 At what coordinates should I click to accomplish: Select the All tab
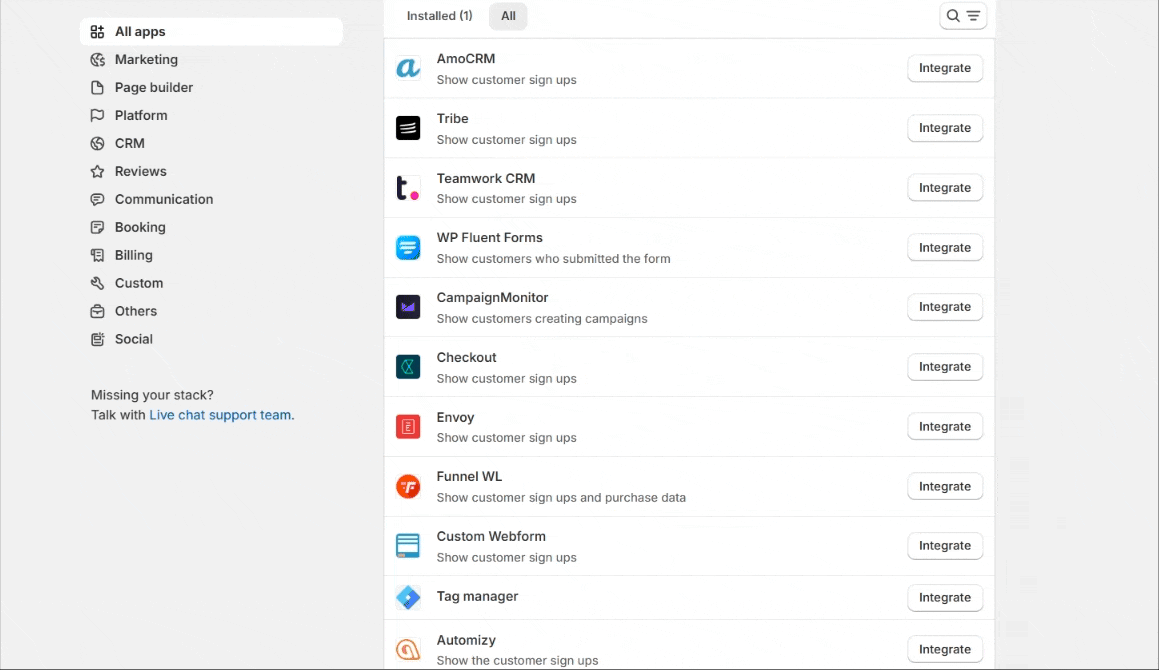pos(508,16)
